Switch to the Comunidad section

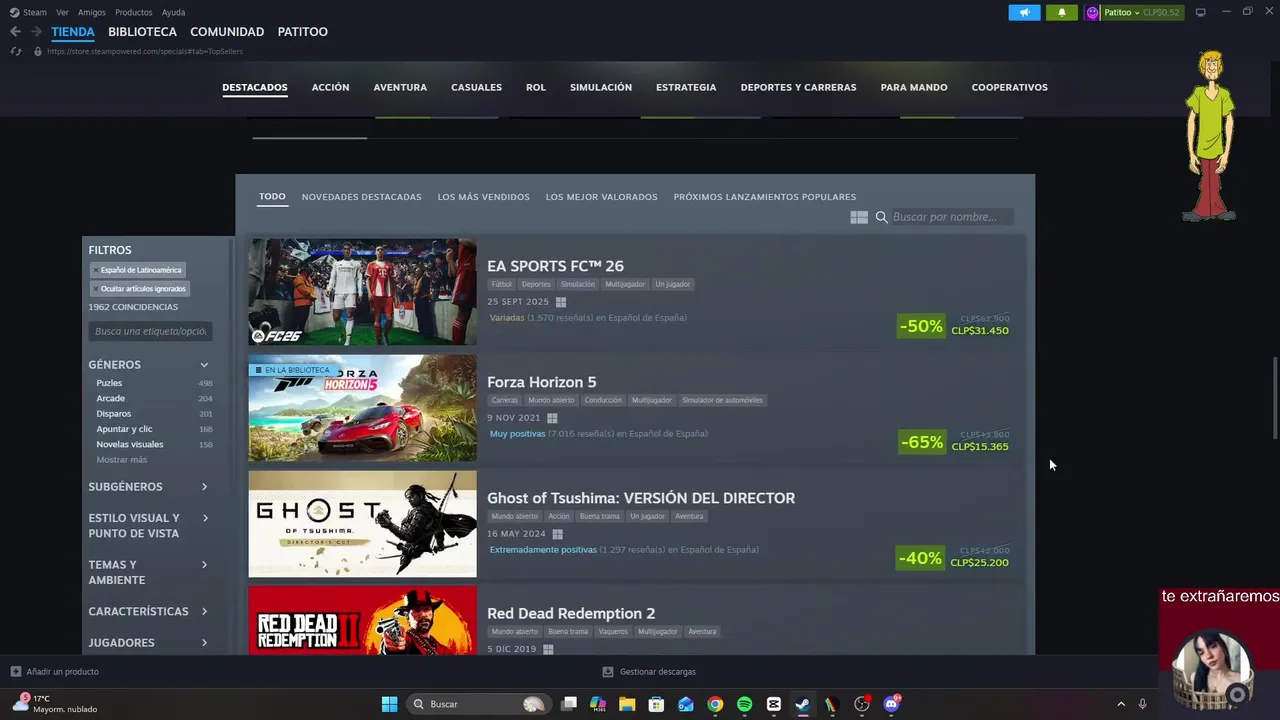pos(227,32)
